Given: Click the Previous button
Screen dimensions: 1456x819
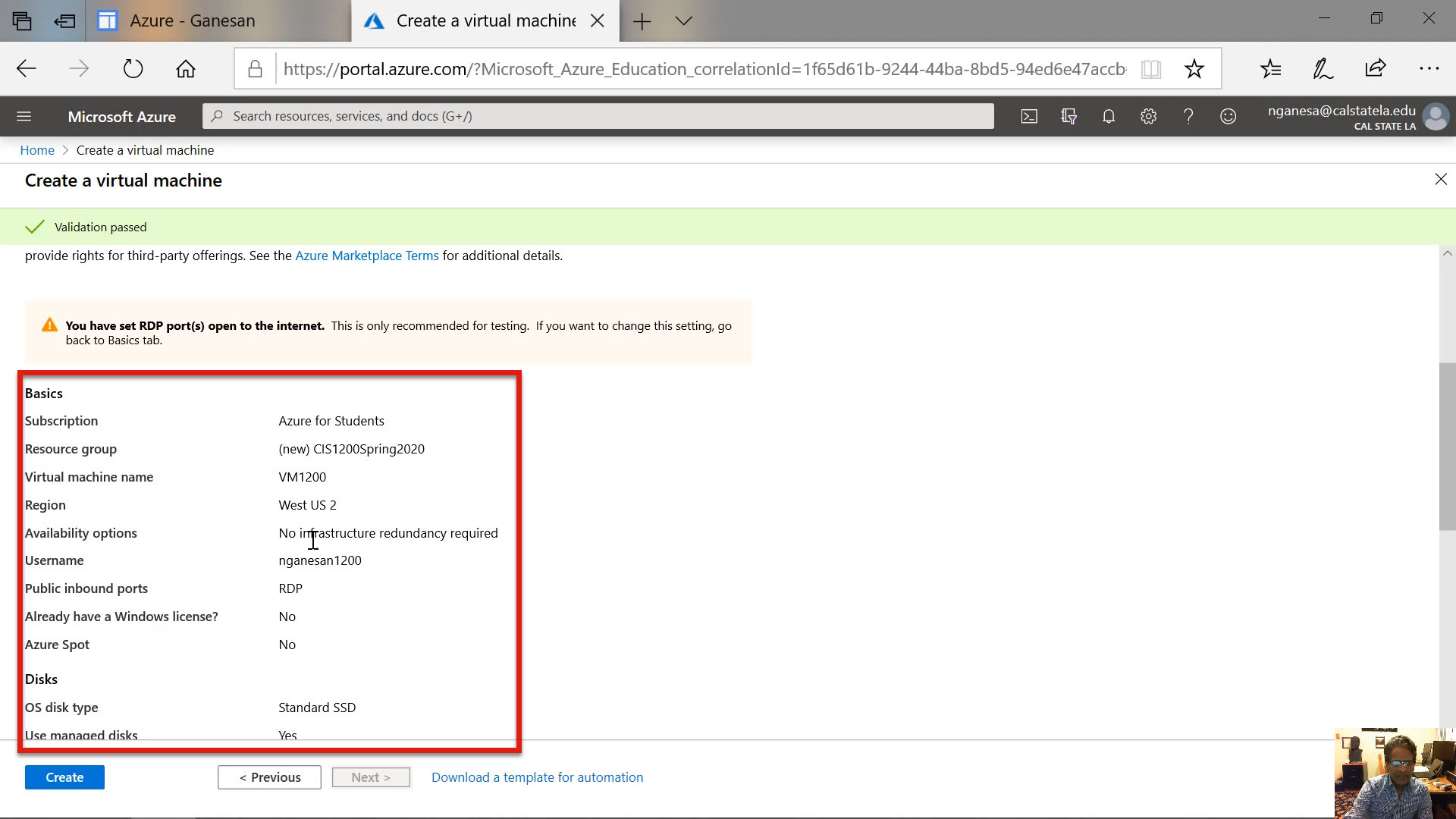Looking at the screenshot, I should pos(269,777).
